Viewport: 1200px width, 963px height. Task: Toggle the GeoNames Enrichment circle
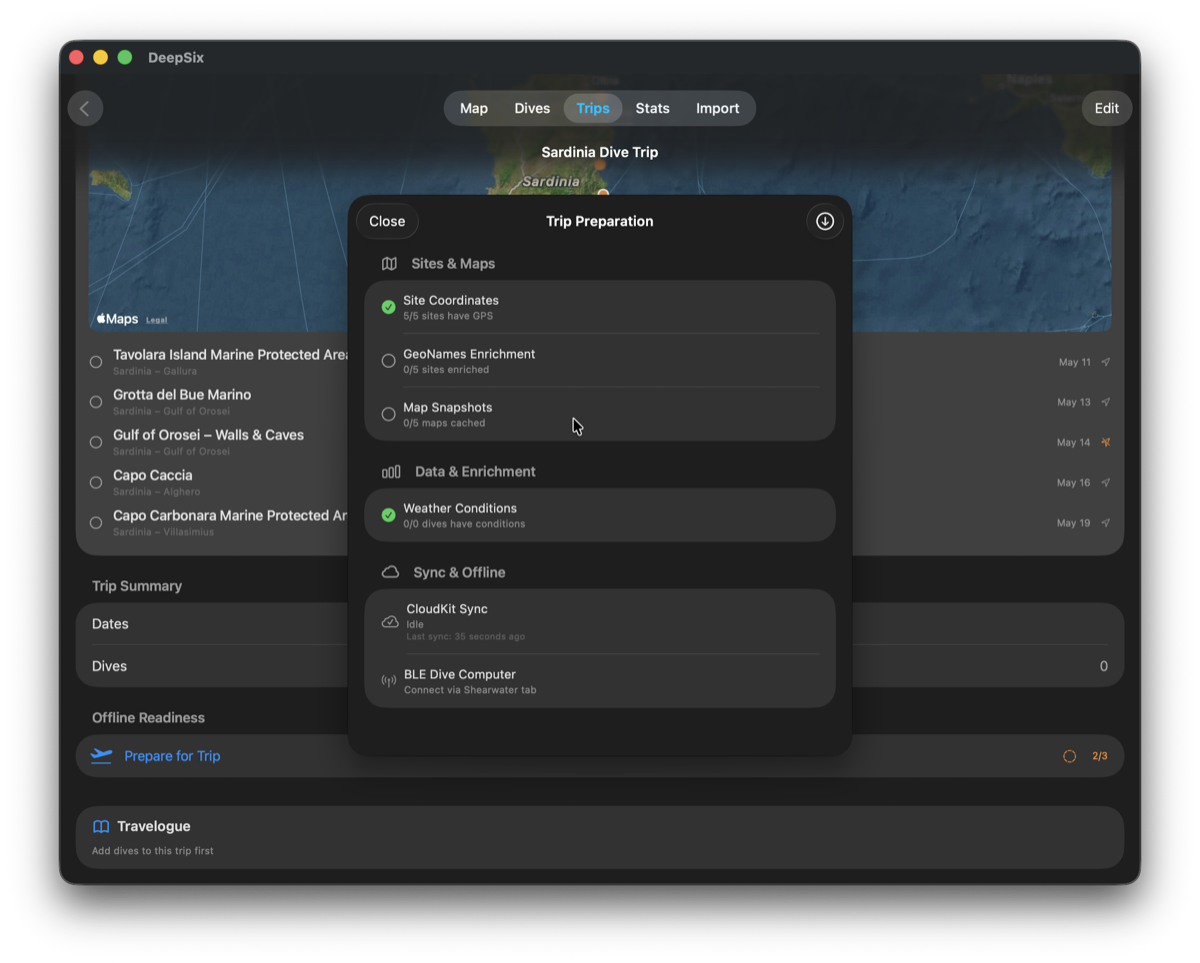(388, 361)
